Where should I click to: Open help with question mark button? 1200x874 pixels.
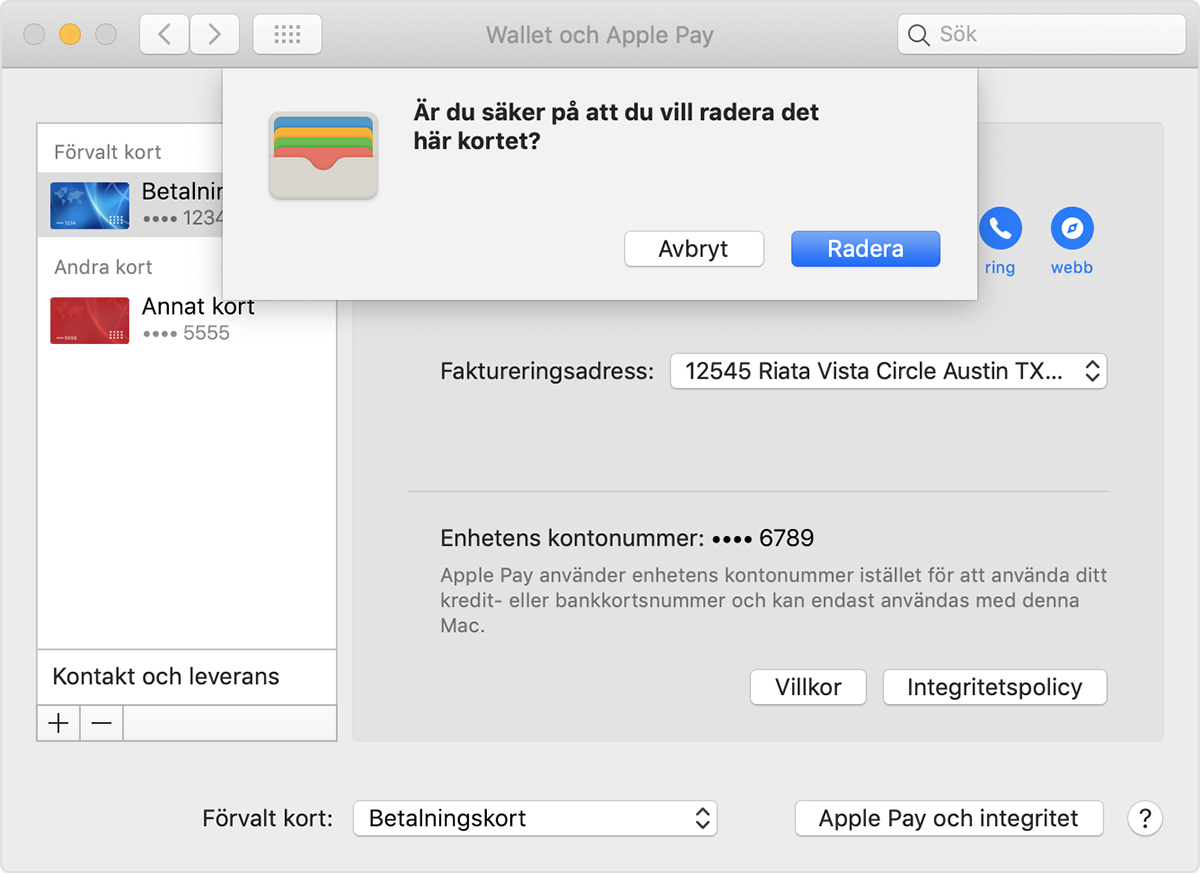coord(1145,818)
